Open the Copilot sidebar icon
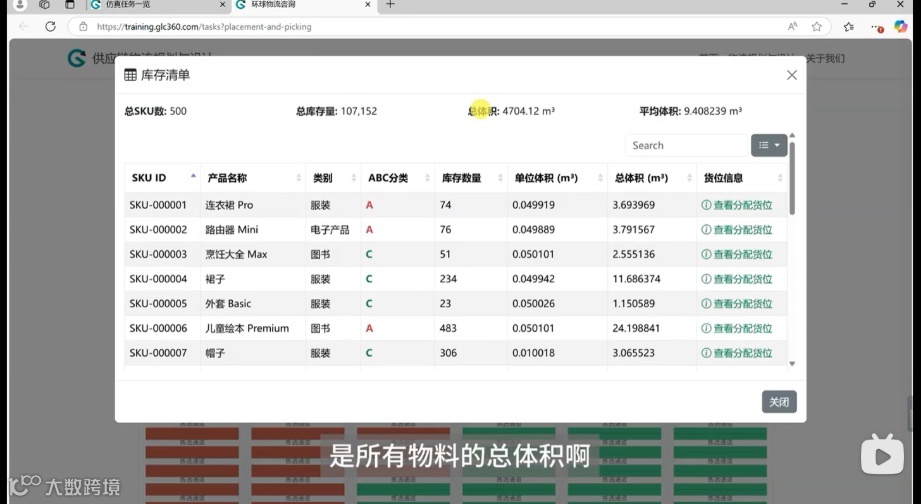 [900, 26]
